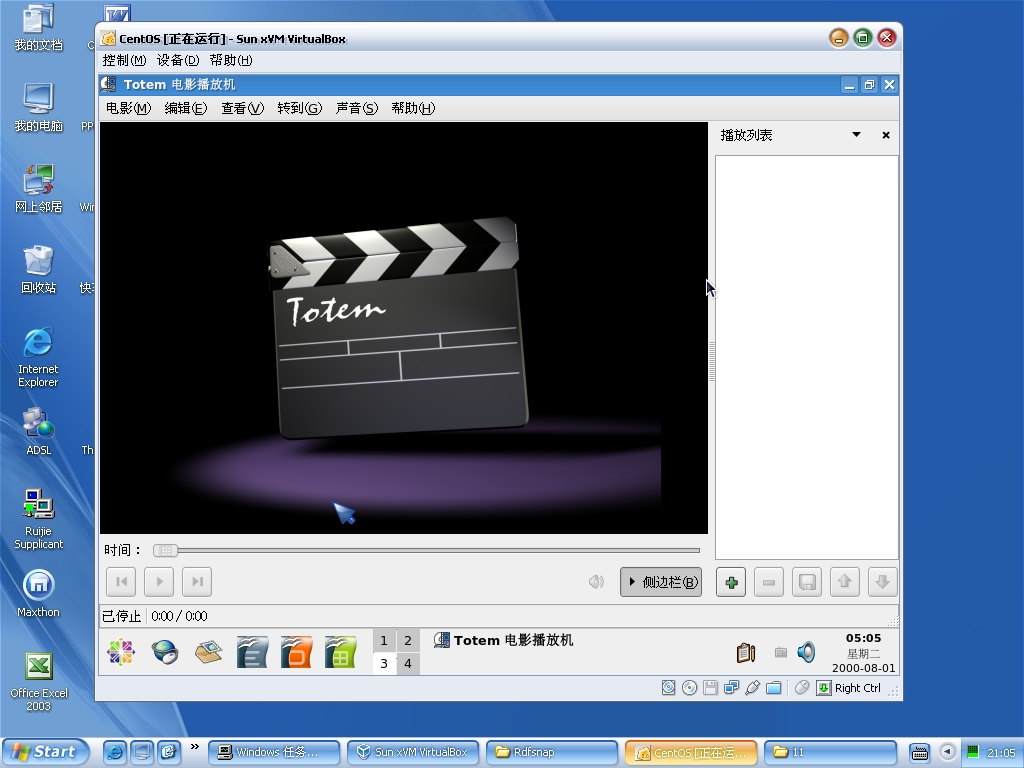Open Totem's 转到(G) menu
This screenshot has width=1024, height=768.
pyautogui.click(x=299, y=108)
